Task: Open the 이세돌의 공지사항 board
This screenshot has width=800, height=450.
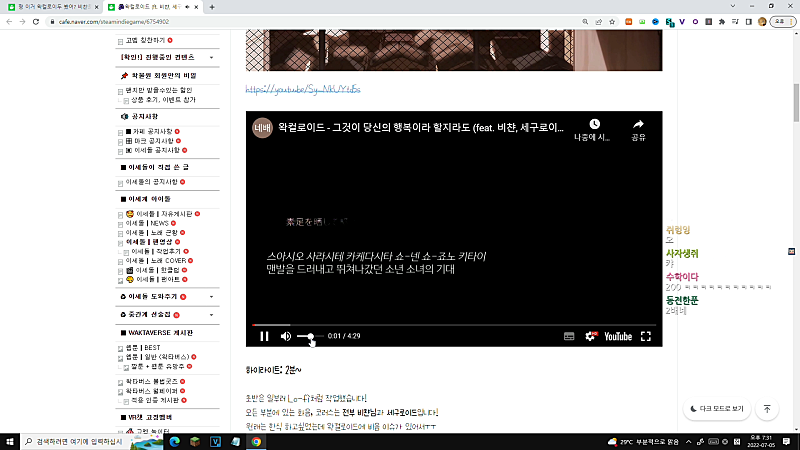Action: 152,182
